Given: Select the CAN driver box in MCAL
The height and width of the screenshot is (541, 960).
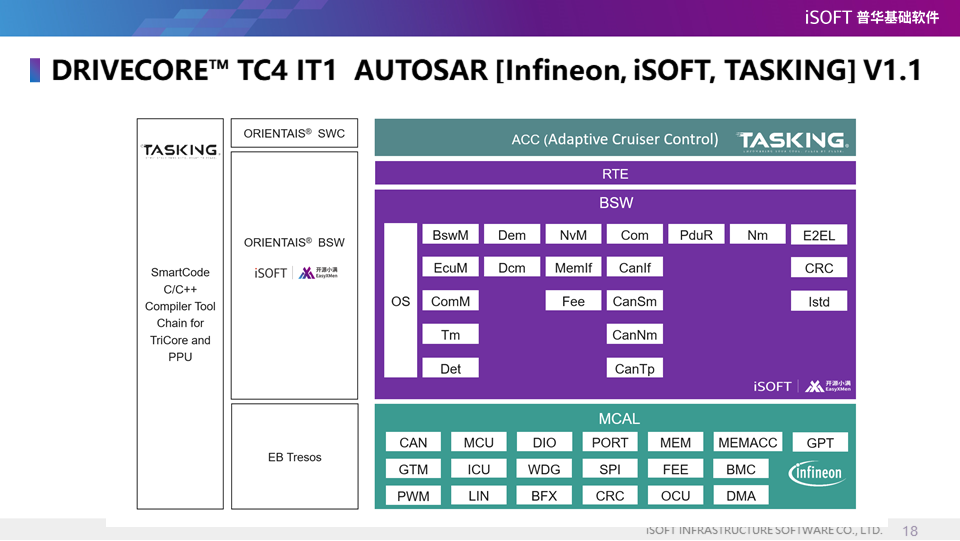Looking at the screenshot, I should pyautogui.click(x=413, y=442).
